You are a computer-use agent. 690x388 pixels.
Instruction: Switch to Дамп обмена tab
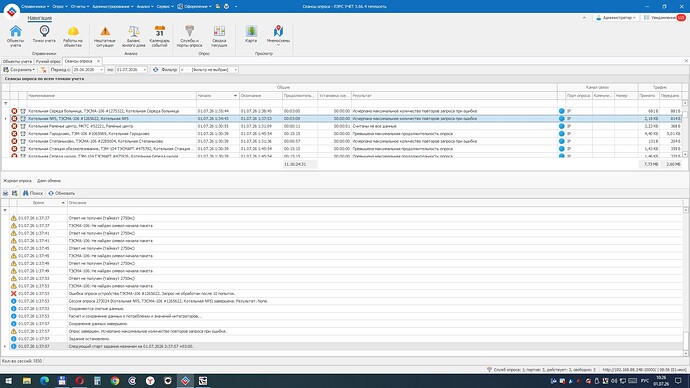[x=49, y=181]
